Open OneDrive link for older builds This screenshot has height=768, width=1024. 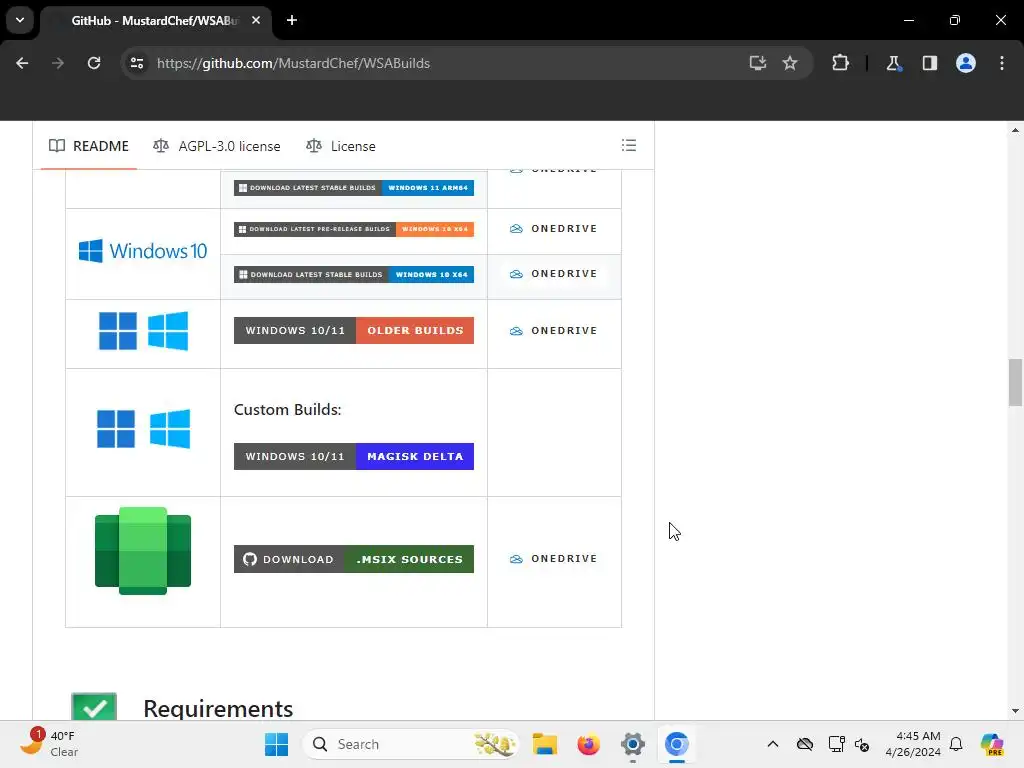pos(554,330)
